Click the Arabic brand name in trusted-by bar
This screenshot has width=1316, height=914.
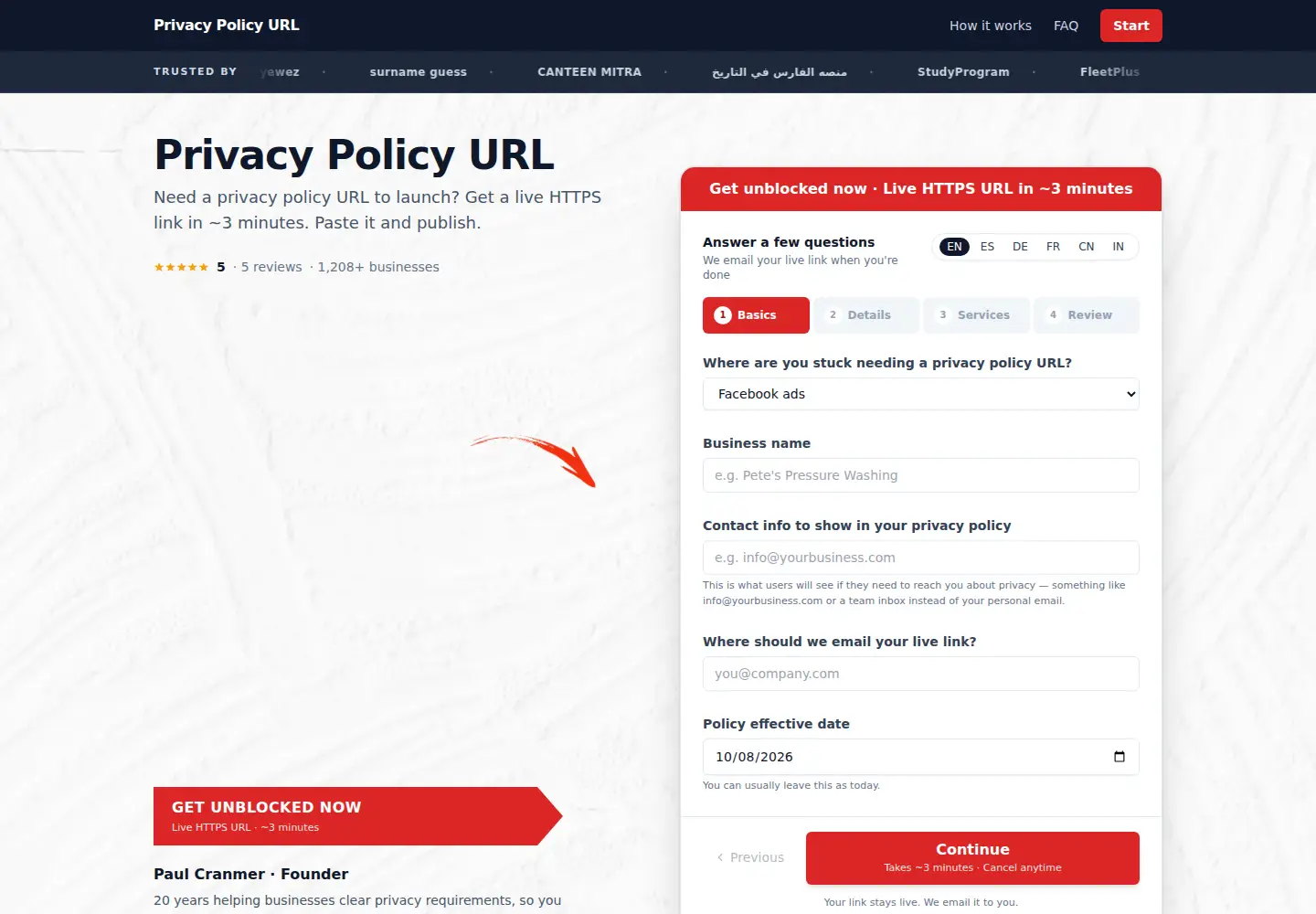click(780, 72)
